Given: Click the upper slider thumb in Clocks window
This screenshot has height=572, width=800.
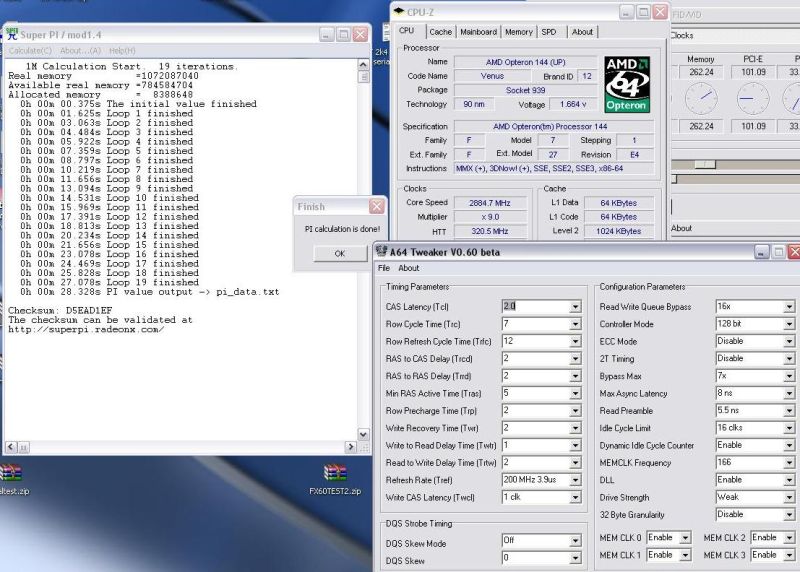Looking at the screenshot, I should click(705, 164).
